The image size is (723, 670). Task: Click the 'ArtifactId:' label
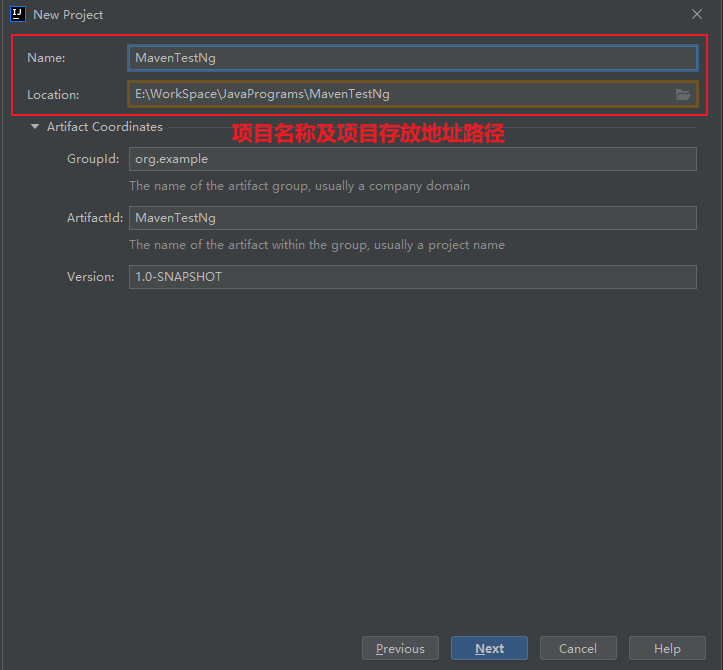[x=95, y=218]
